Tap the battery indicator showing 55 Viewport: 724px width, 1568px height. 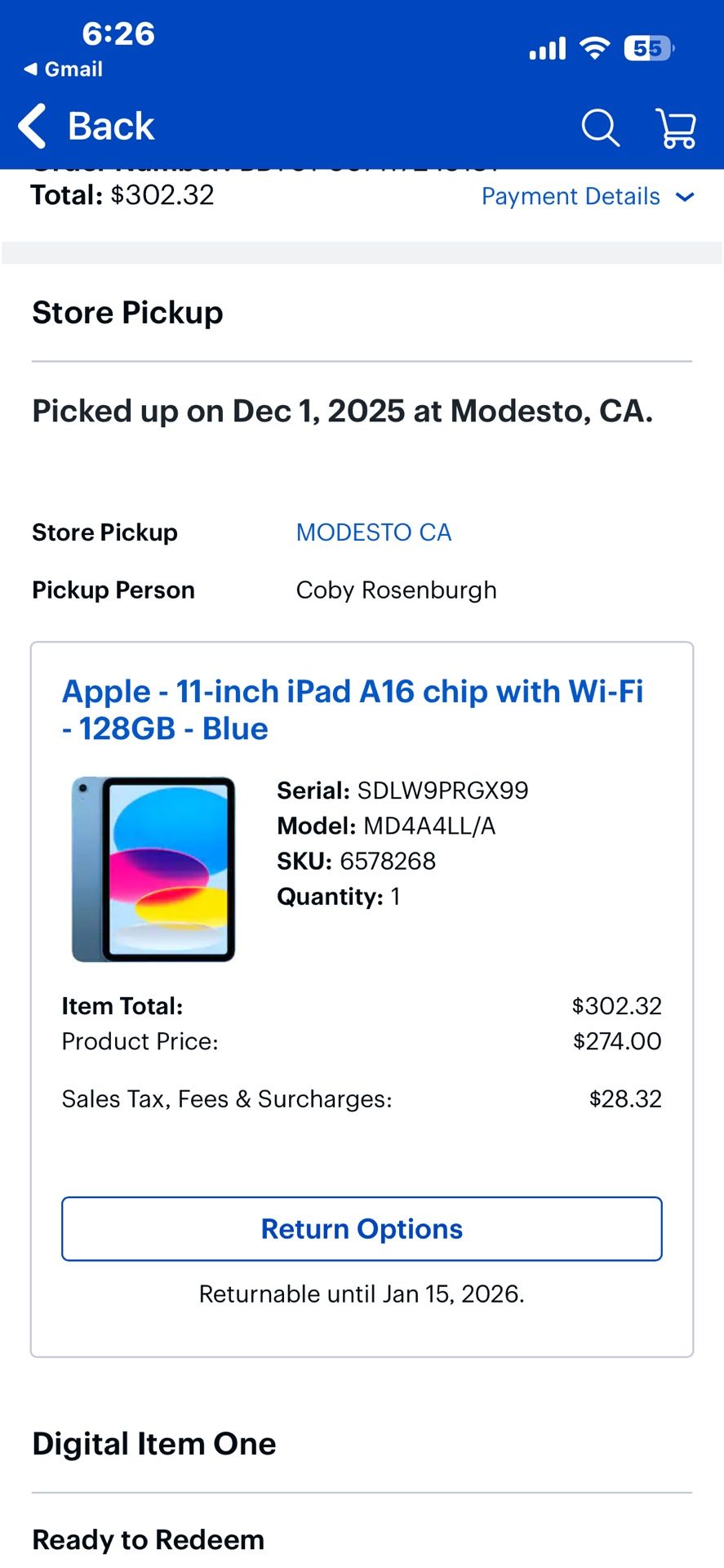tap(648, 49)
